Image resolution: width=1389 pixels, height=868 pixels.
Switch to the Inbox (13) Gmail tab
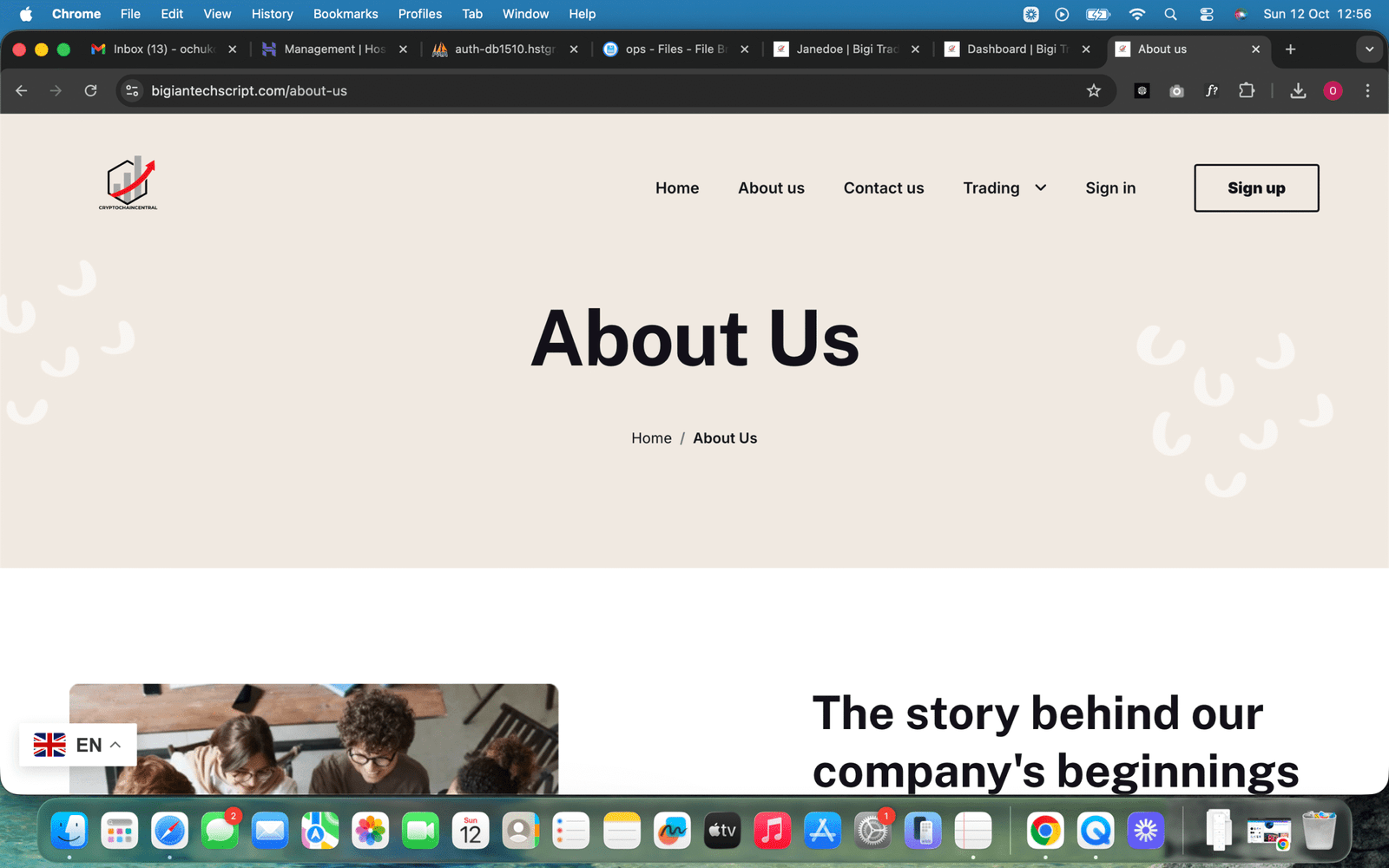[x=164, y=49]
